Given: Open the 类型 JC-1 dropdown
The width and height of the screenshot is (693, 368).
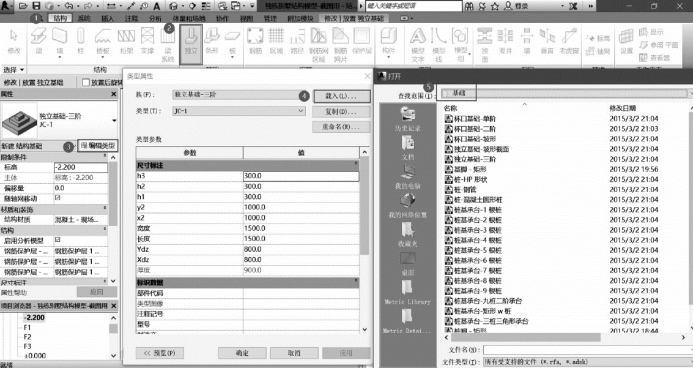Looking at the screenshot, I should [x=239, y=111].
